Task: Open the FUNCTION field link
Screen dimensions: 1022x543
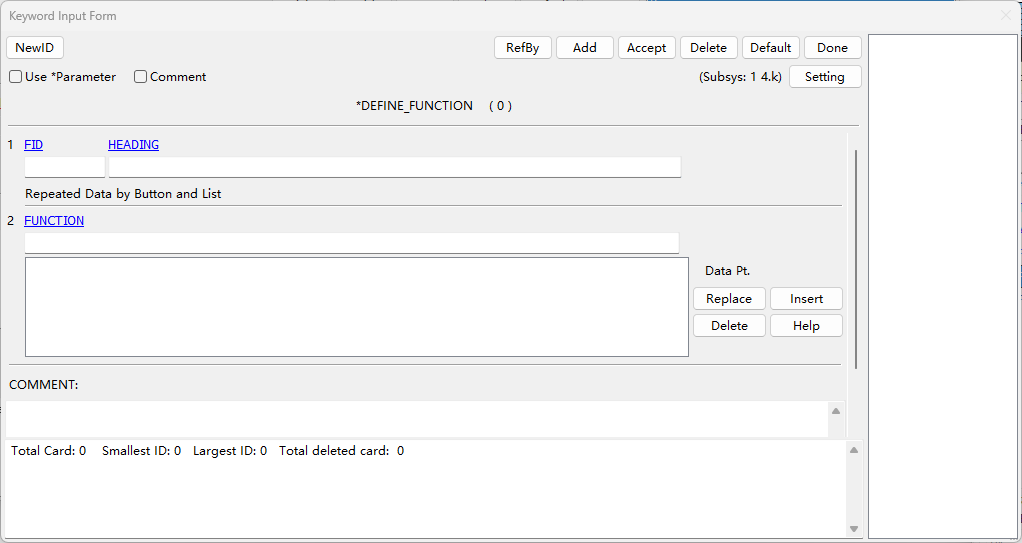Action: pyautogui.click(x=54, y=220)
